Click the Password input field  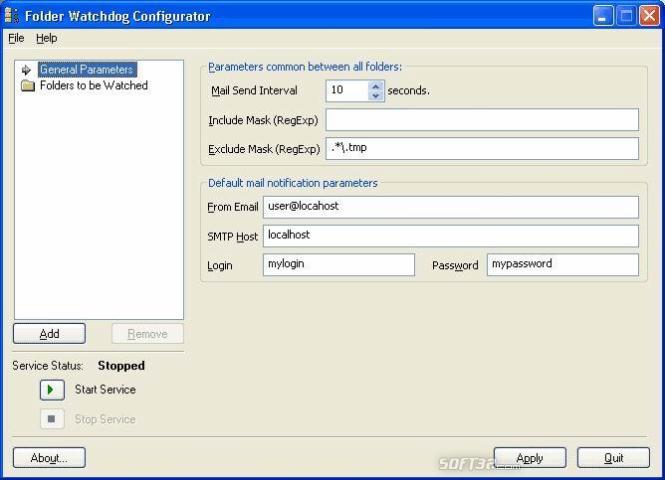[563, 265]
